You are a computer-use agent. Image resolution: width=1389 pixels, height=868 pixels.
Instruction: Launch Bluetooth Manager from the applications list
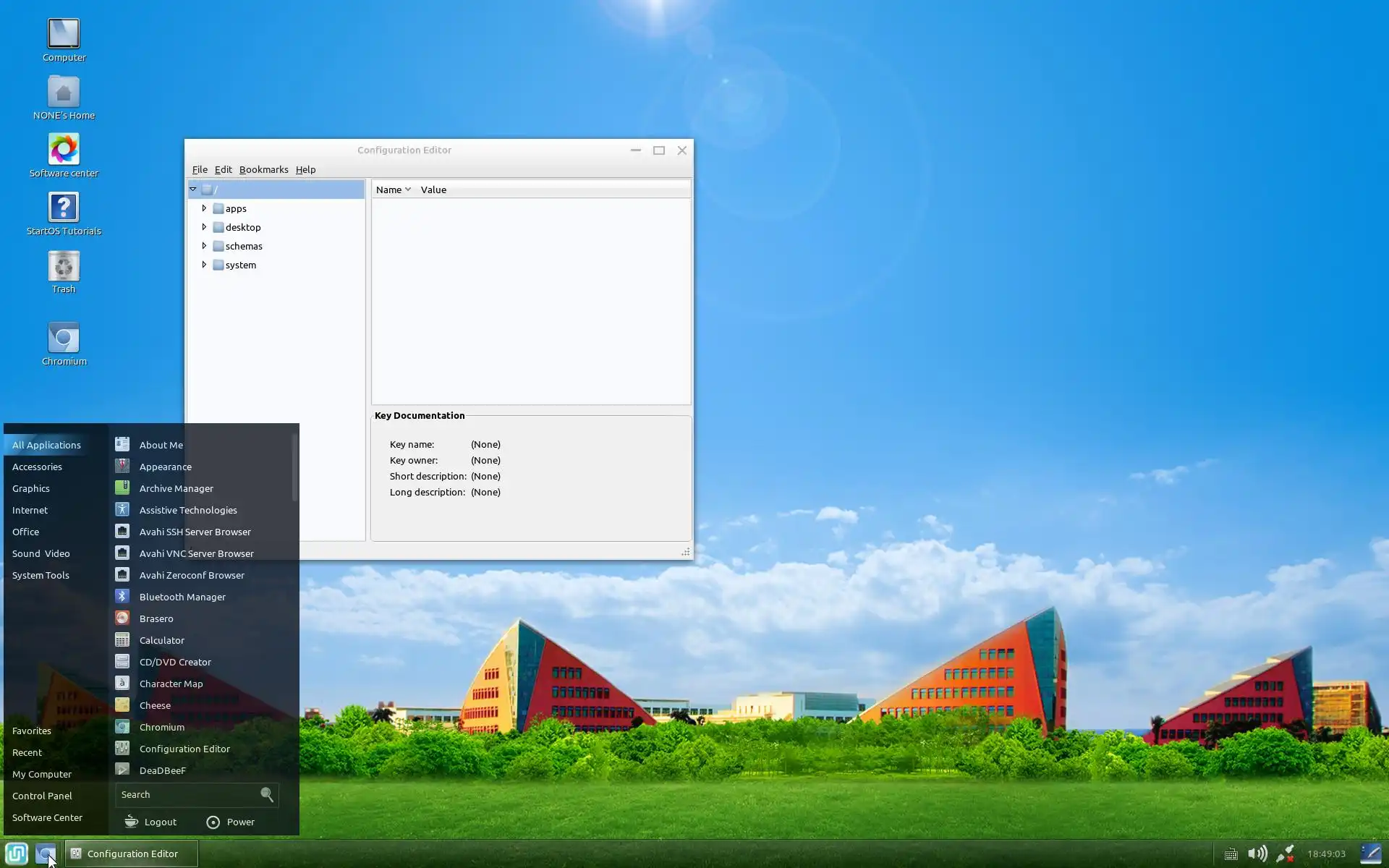click(x=182, y=597)
